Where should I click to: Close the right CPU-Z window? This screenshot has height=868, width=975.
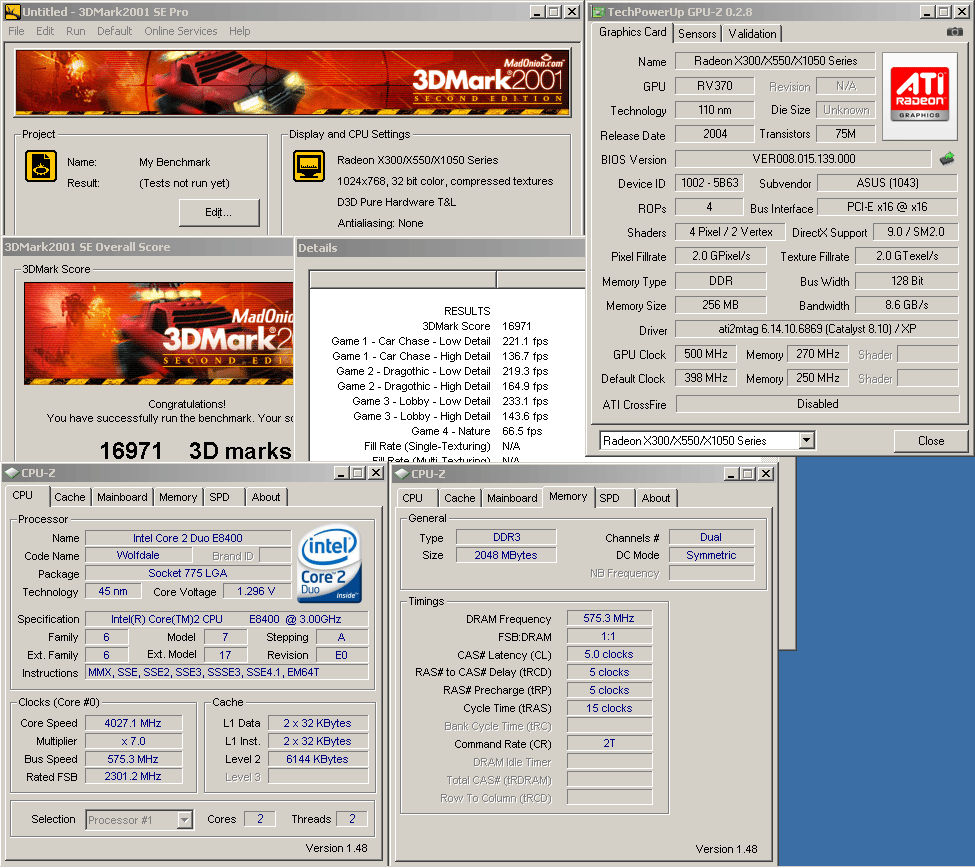(766, 474)
